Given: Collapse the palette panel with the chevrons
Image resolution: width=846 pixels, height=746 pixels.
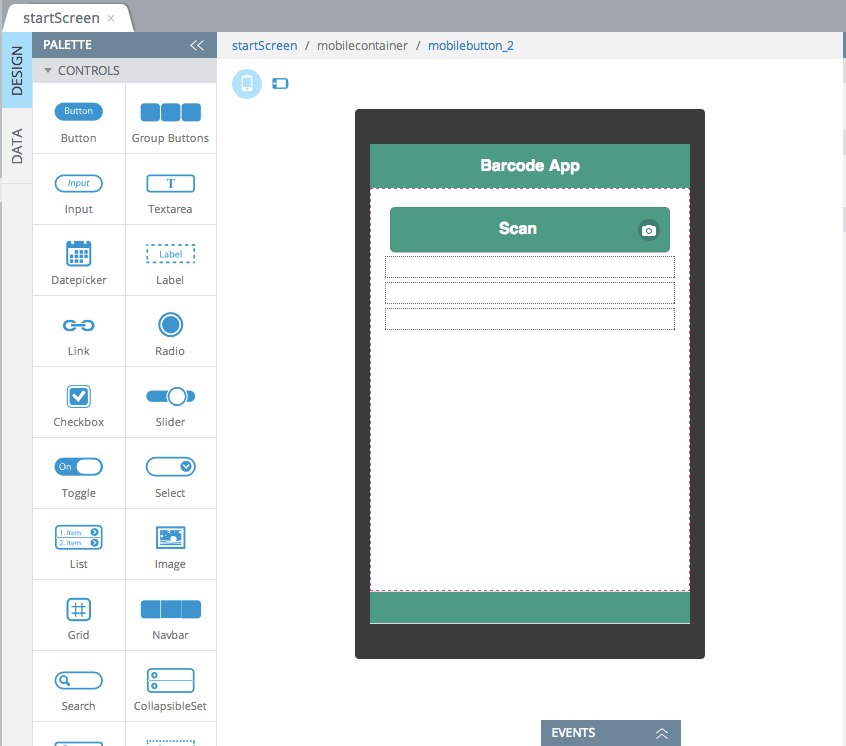Looking at the screenshot, I should pyautogui.click(x=197, y=44).
